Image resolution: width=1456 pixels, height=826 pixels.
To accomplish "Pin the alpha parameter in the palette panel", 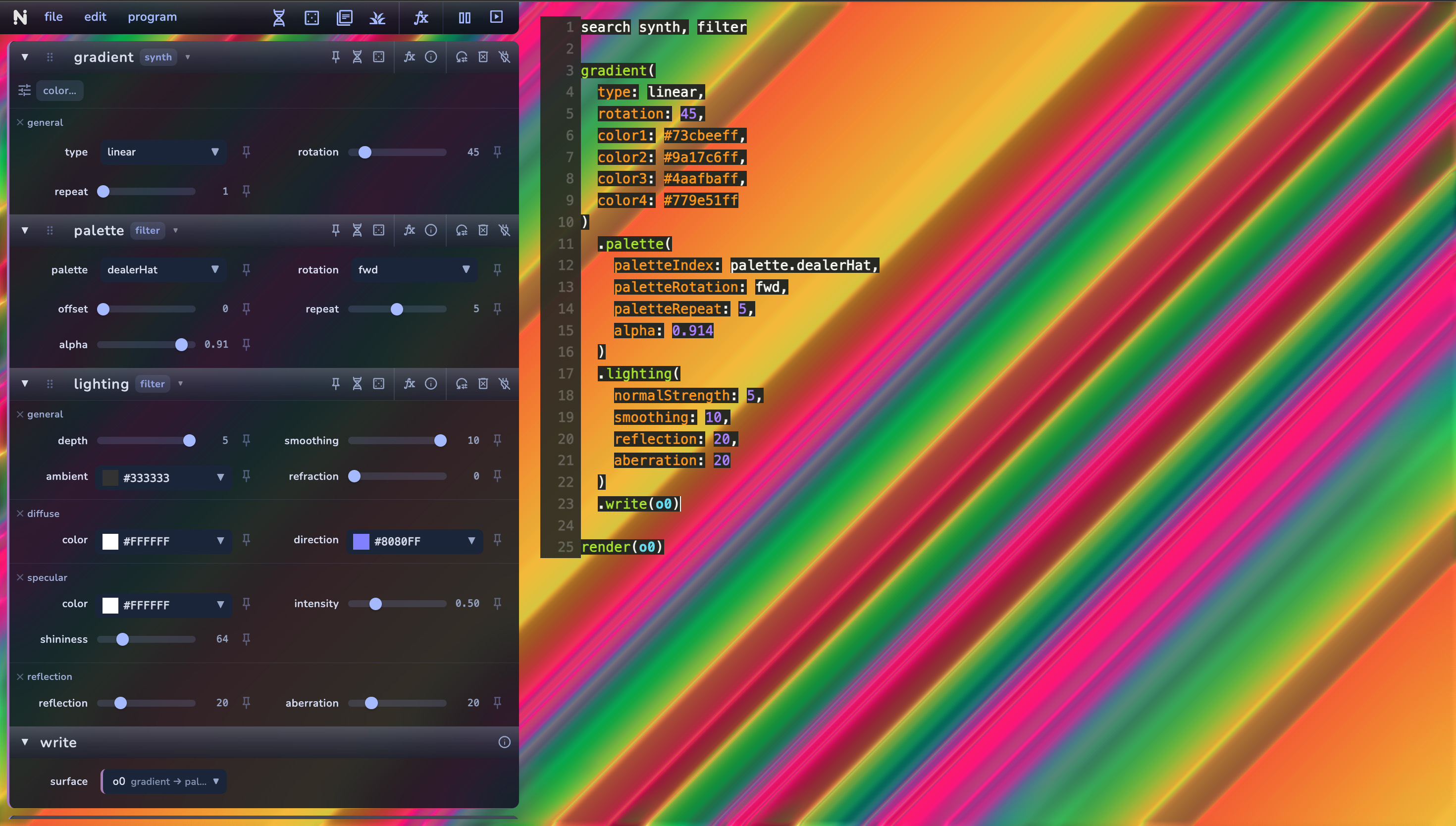I will click(246, 344).
